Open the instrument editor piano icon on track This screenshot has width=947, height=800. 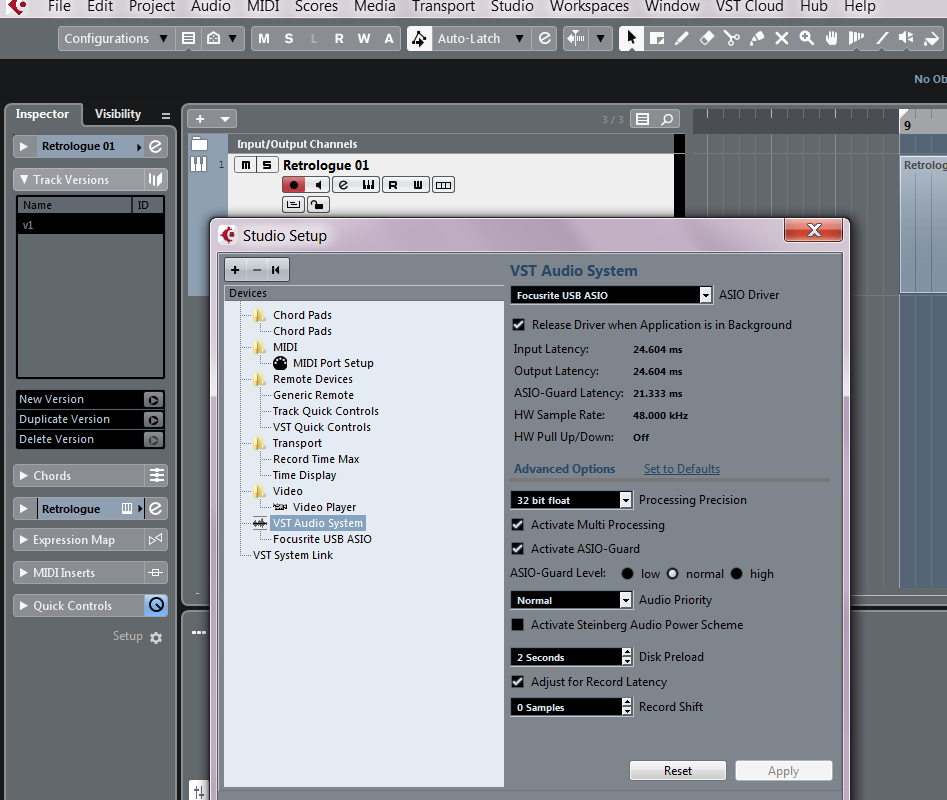pyautogui.click(x=368, y=185)
